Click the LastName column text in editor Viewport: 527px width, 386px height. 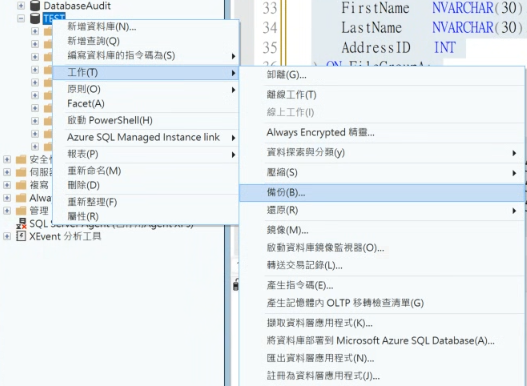(x=372, y=28)
